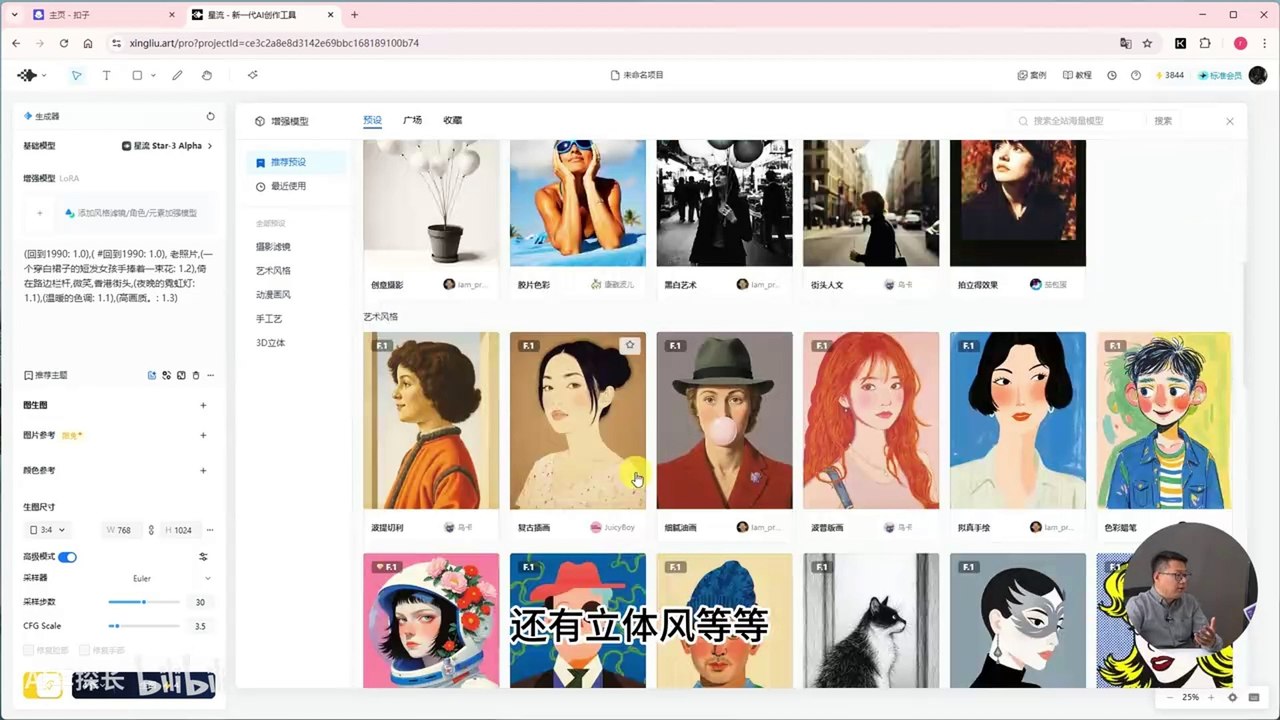
Task: Star the 复古插画 style card
Action: (x=630, y=345)
